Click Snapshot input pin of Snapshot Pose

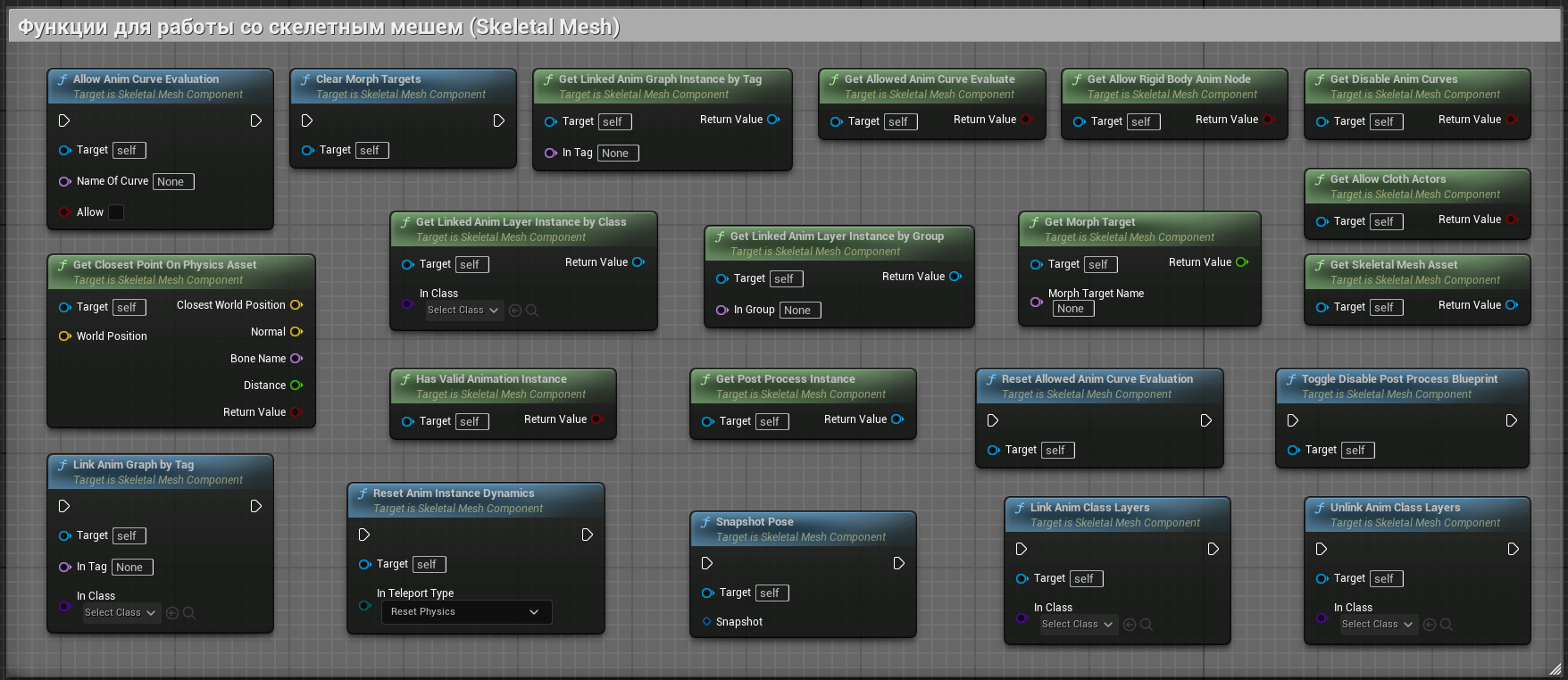(707, 621)
